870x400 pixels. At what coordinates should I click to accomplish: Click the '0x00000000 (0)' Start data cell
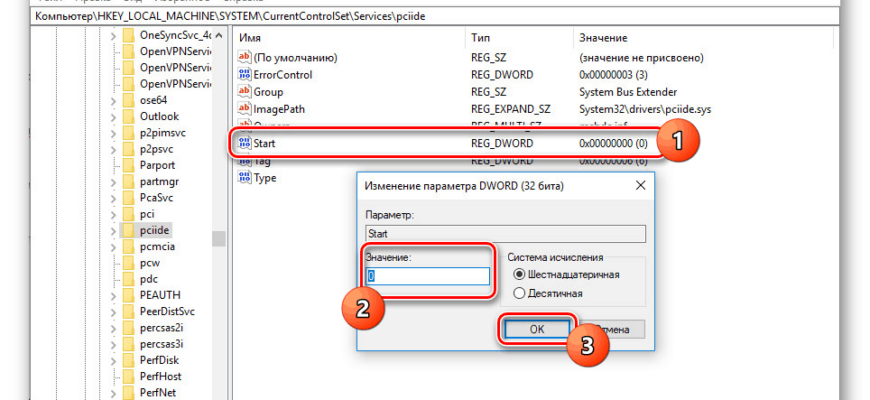613,144
